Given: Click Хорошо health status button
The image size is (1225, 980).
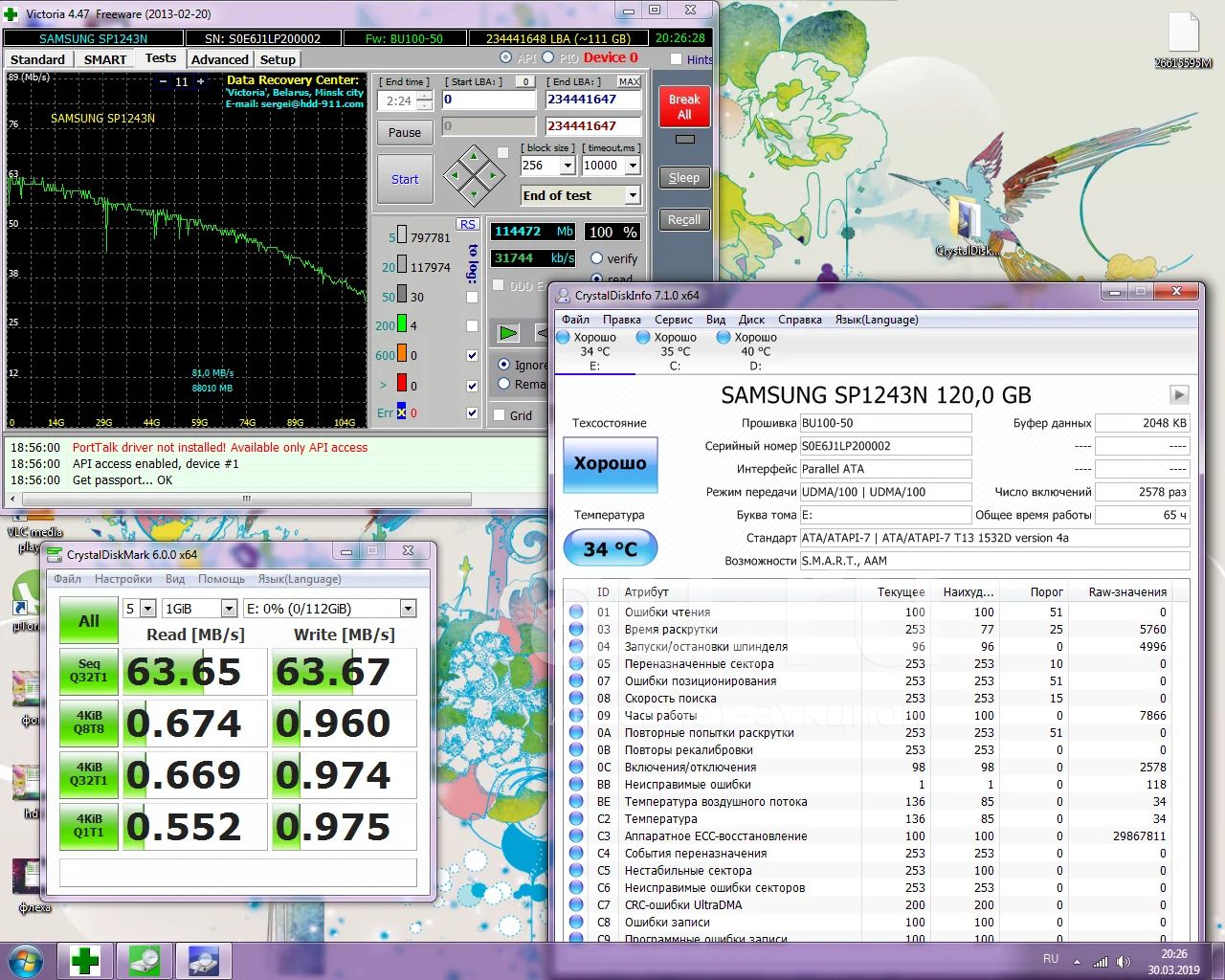Looking at the screenshot, I should click(610, 464).
